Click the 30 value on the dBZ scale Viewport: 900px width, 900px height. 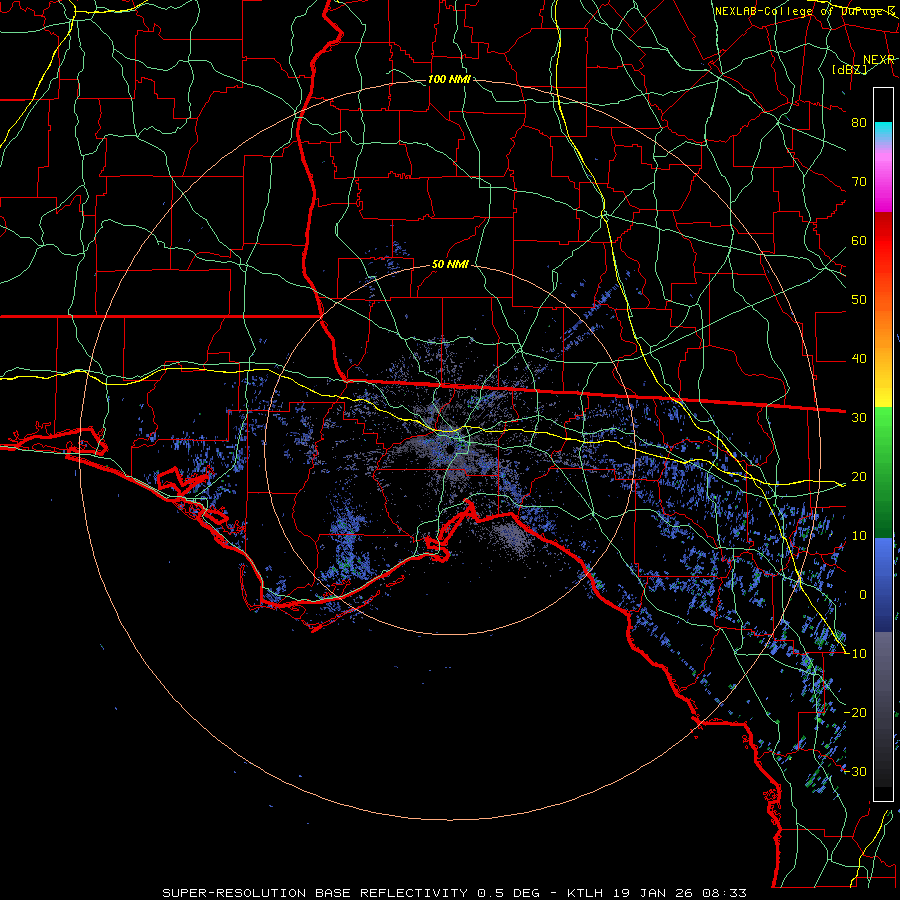[x=859, y=417]
